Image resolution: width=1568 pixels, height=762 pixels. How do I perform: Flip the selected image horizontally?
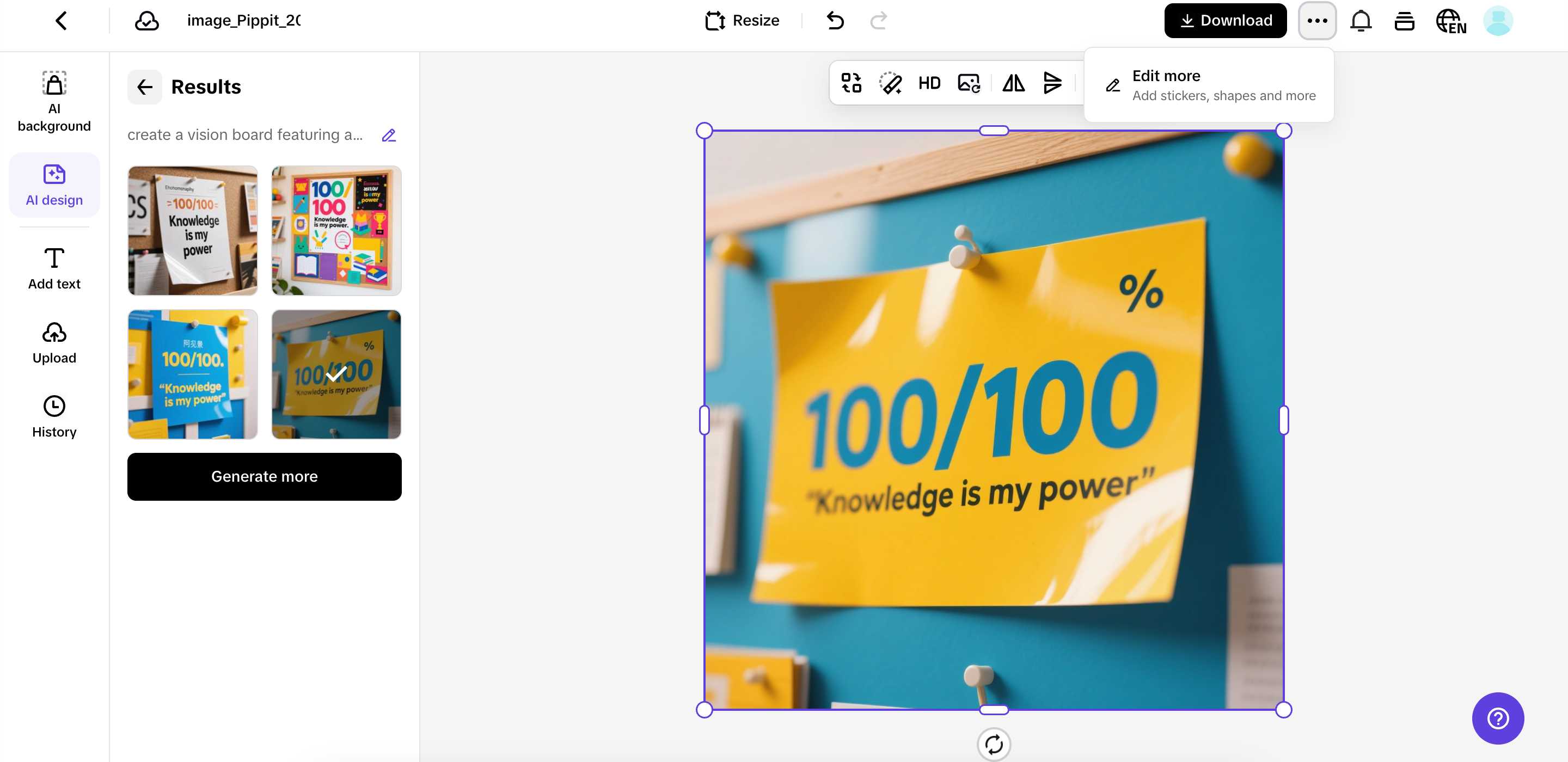1012,83
